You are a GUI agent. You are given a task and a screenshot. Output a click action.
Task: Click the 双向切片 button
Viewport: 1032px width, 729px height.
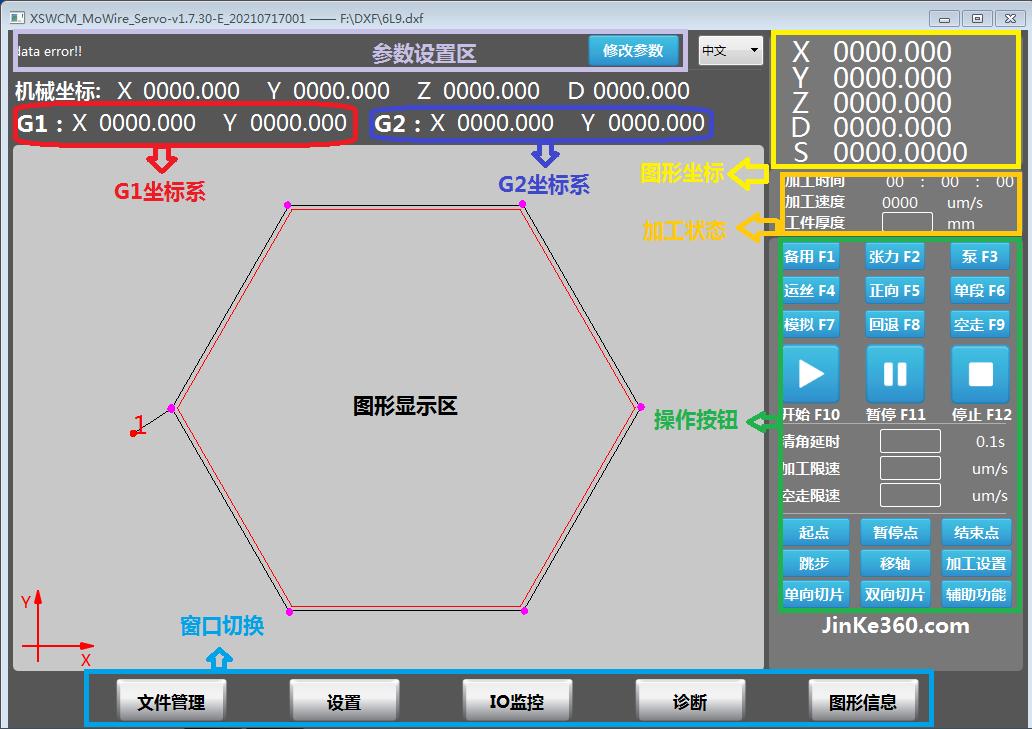coord(895,594)
